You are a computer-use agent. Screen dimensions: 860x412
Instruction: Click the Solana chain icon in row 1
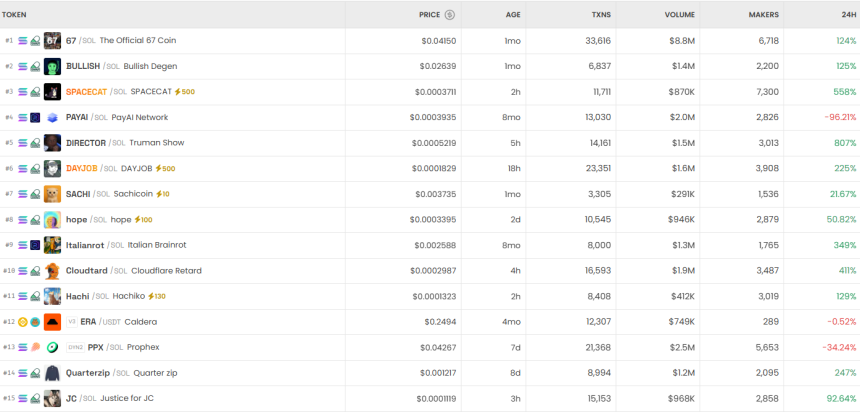point(23,41)
